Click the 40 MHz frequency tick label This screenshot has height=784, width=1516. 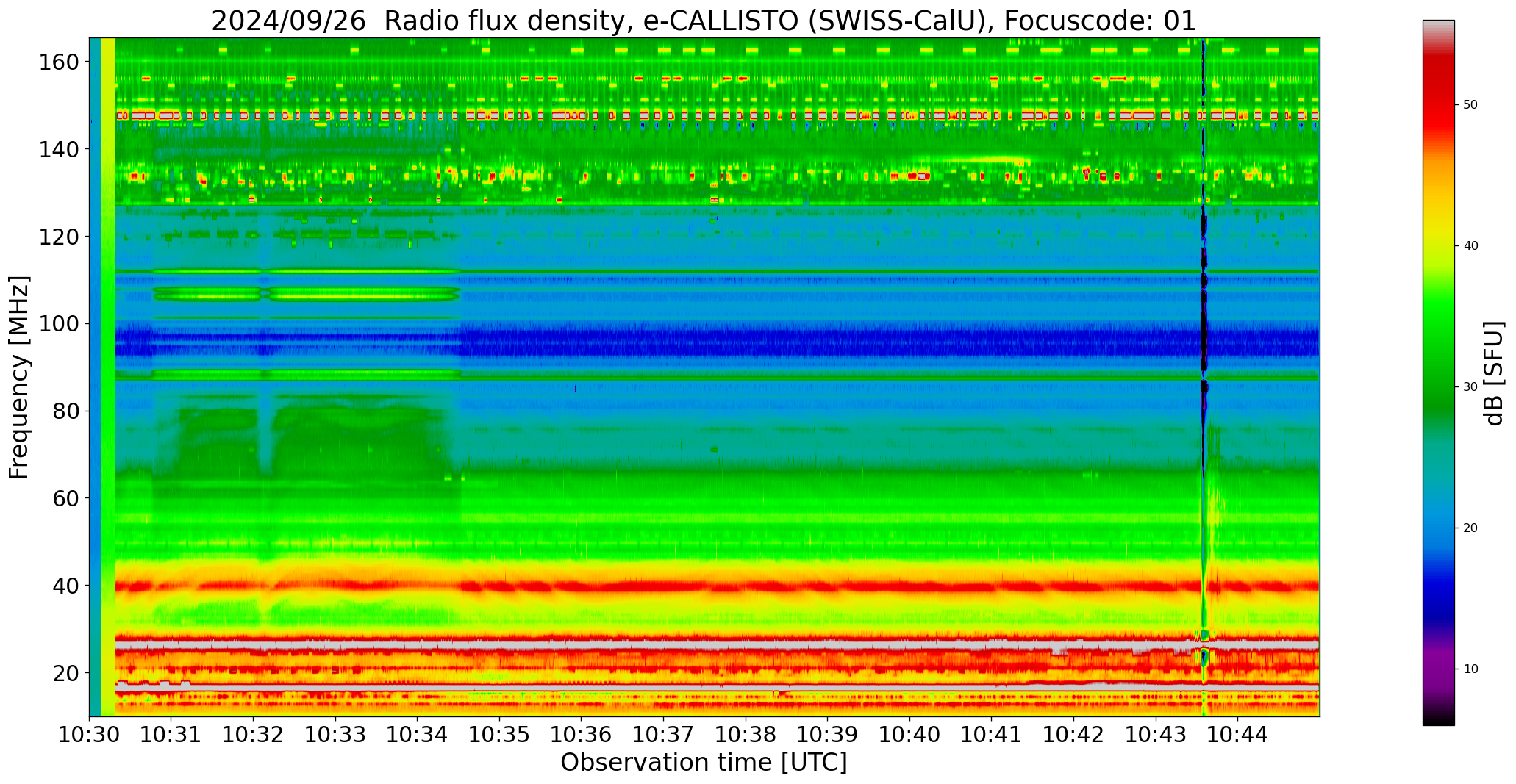pos(65,585)
